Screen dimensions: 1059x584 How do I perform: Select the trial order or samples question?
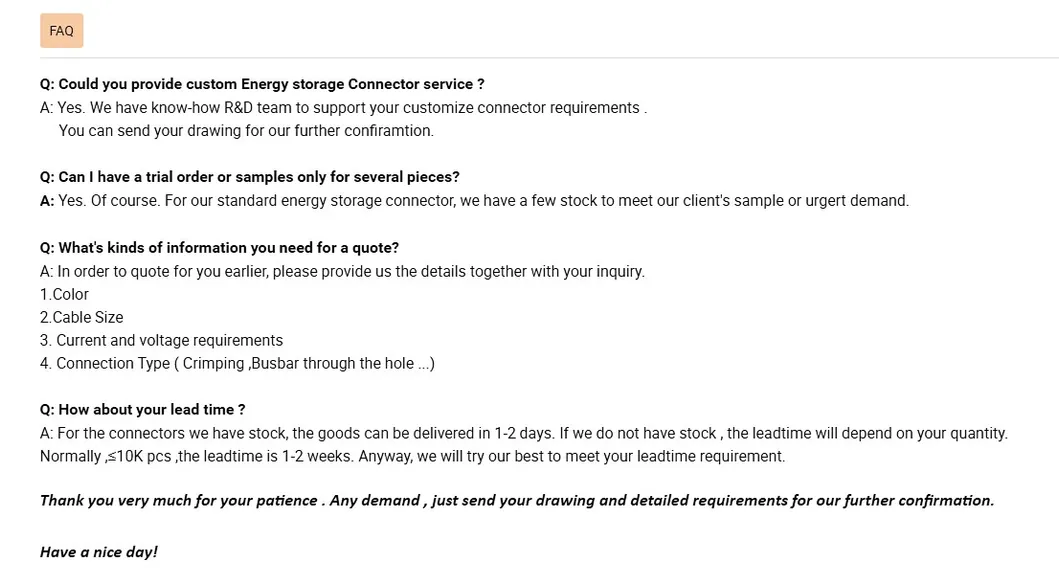pos(249,177)
